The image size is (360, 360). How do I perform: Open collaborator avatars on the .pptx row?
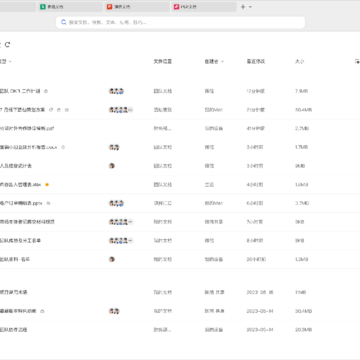click(117, 203)
